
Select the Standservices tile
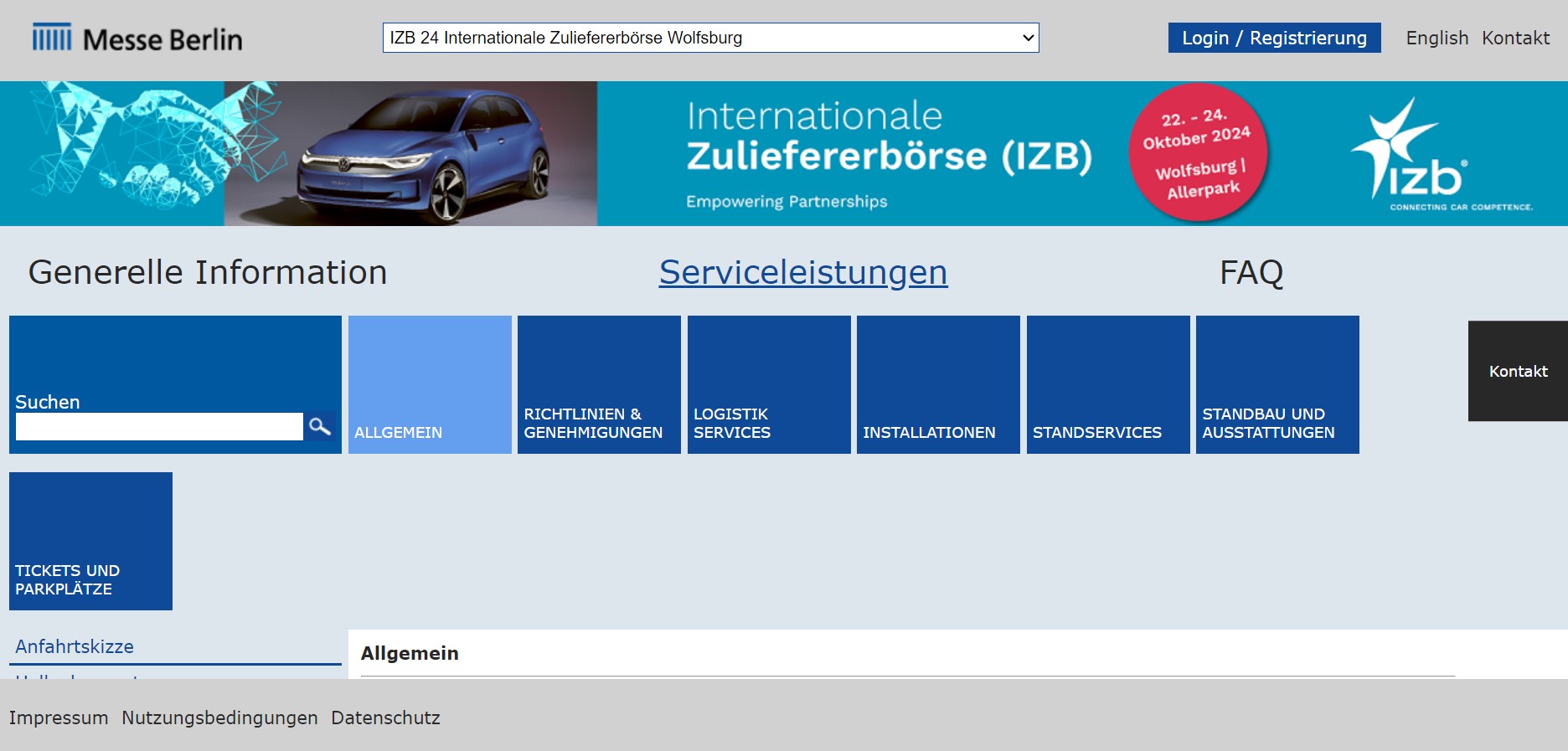(x=1108, y=384)
